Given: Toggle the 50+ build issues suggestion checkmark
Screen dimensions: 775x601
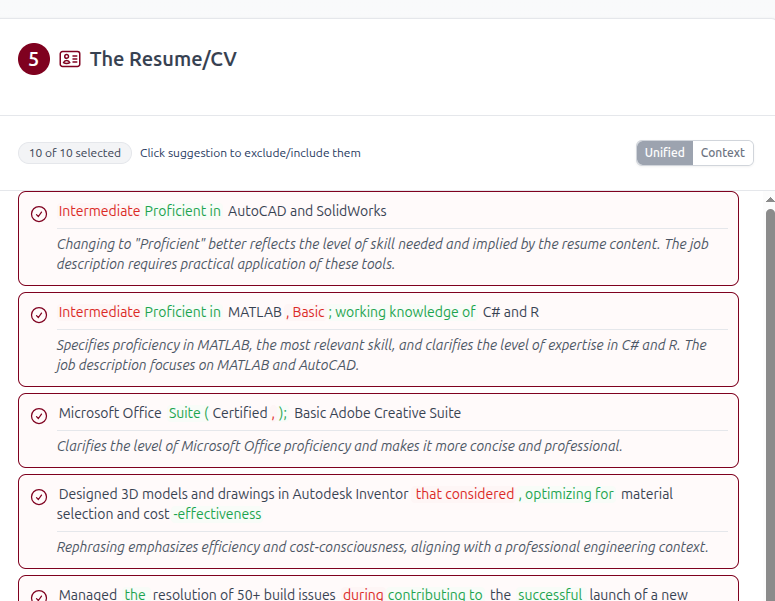Looking at the screenshot, I should click(x=39, y=596).
